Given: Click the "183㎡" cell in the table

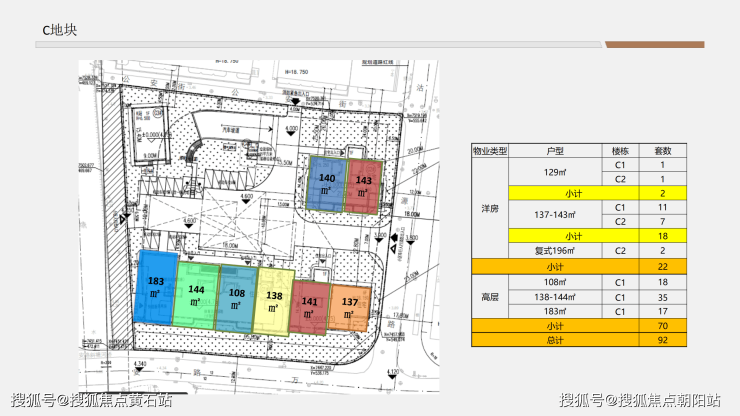Looking at the screenshot, I should [555, 312].
